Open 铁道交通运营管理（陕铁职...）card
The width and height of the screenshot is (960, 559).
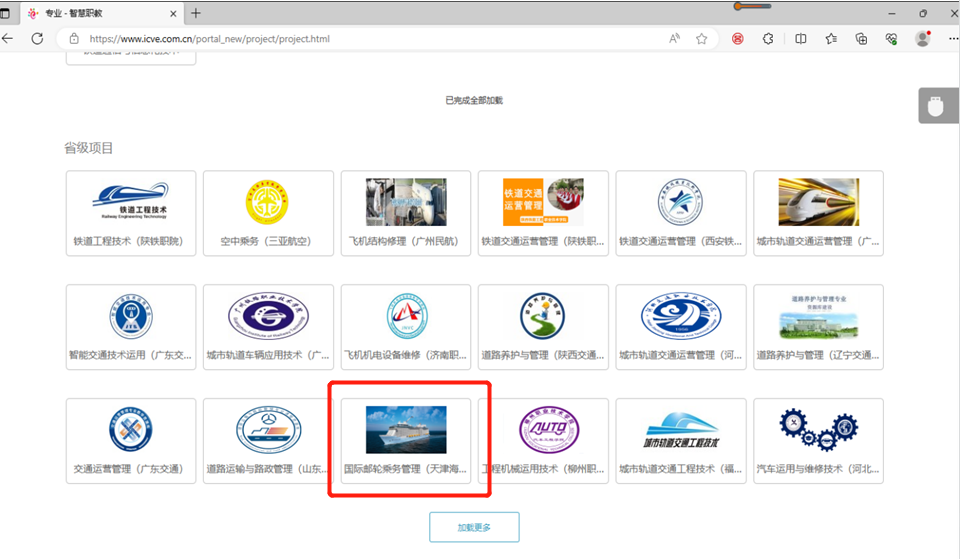tap(543, 213)
